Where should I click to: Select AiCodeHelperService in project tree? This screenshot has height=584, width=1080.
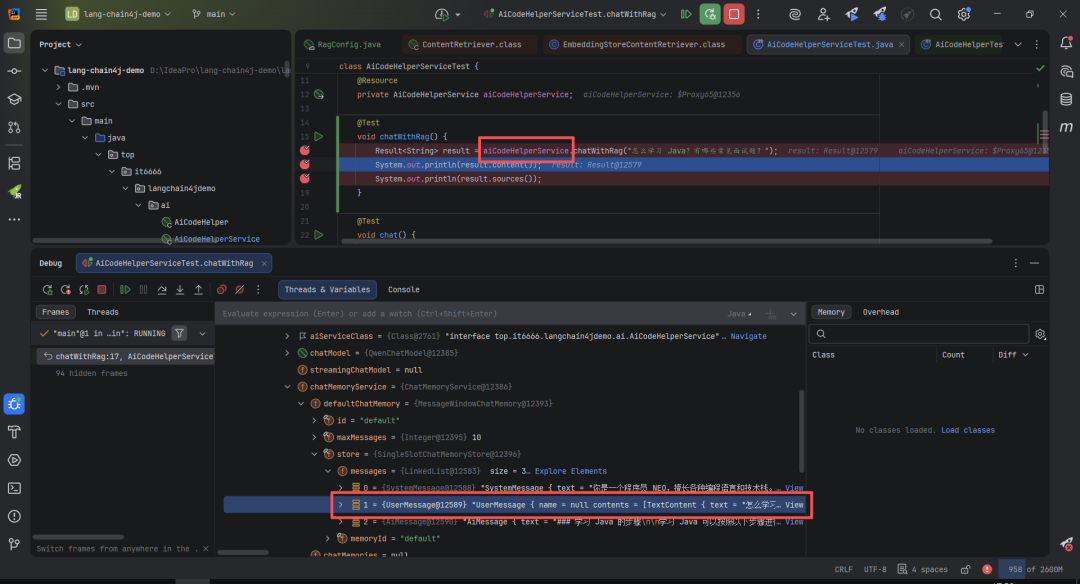coord(216,239)
